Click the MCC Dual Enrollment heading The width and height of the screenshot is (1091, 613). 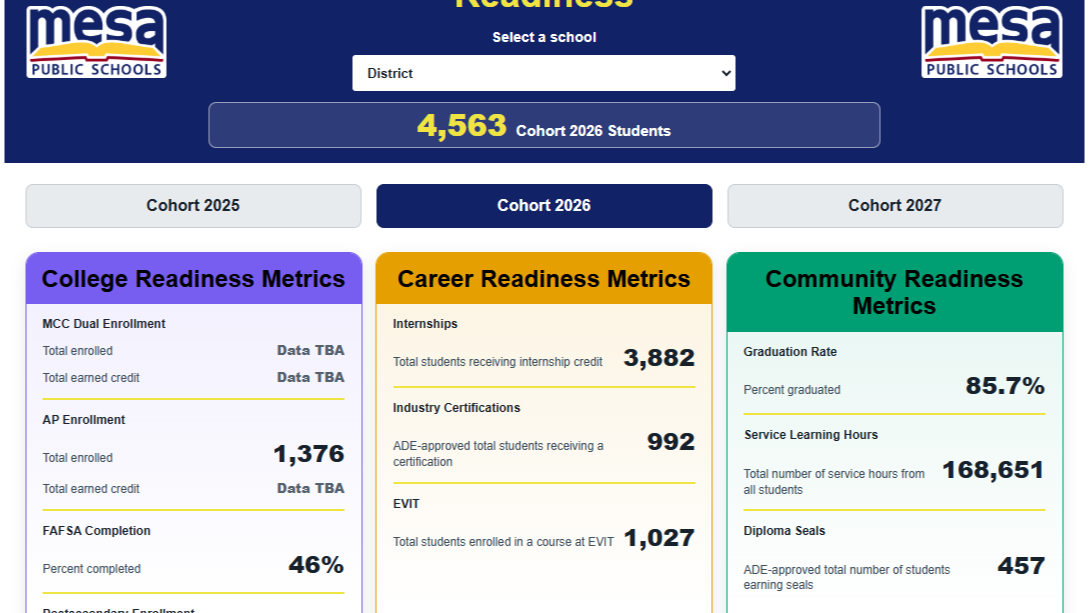point(104,324)
